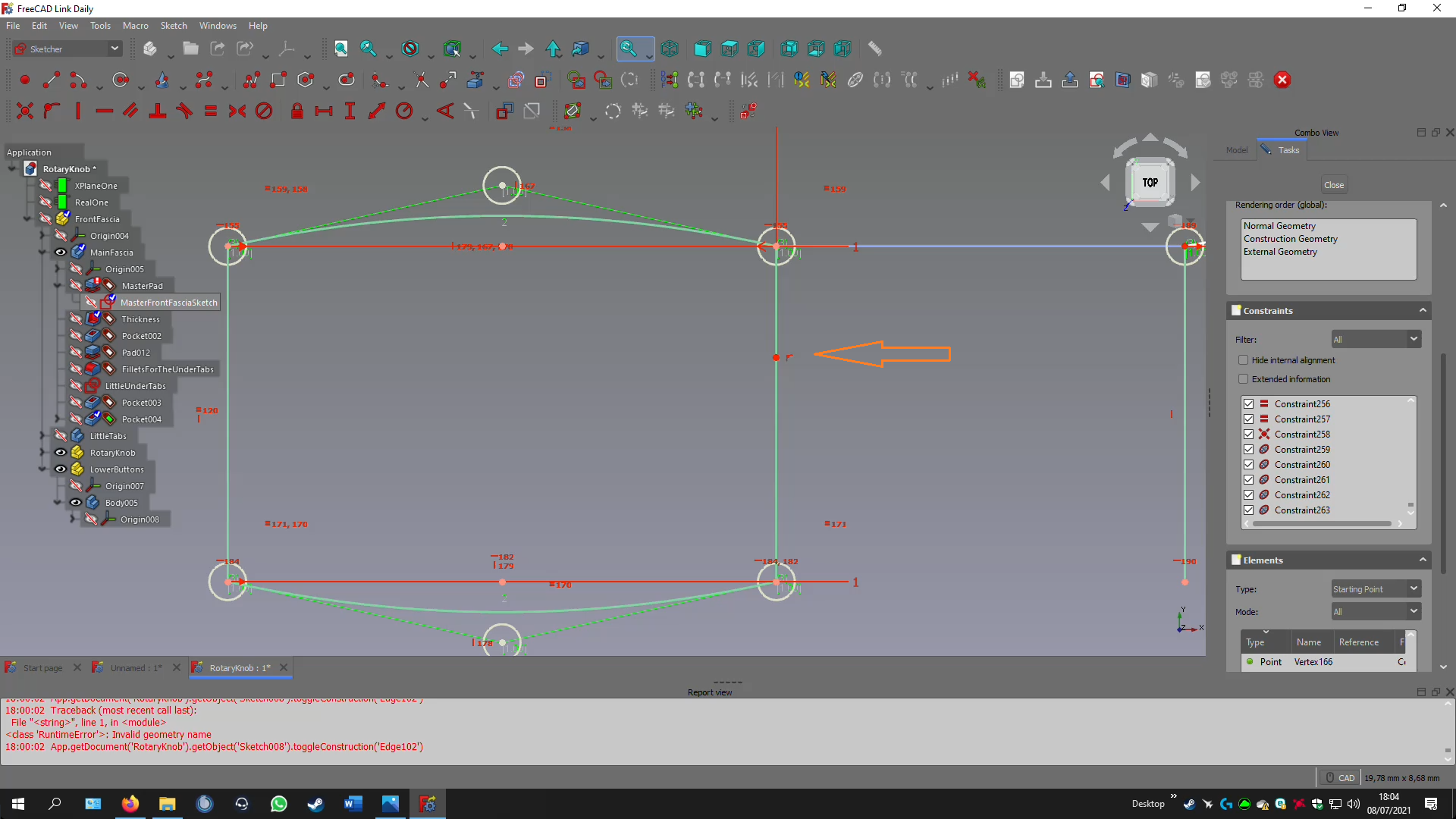
Task: Apply an equal constraint
Action: pyautogui.click(x=210, y=111)
